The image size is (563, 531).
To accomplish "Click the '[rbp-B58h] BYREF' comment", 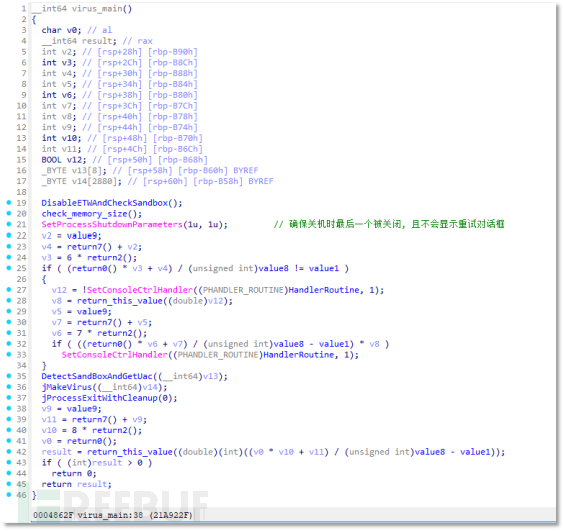I will tap(233, 181).
